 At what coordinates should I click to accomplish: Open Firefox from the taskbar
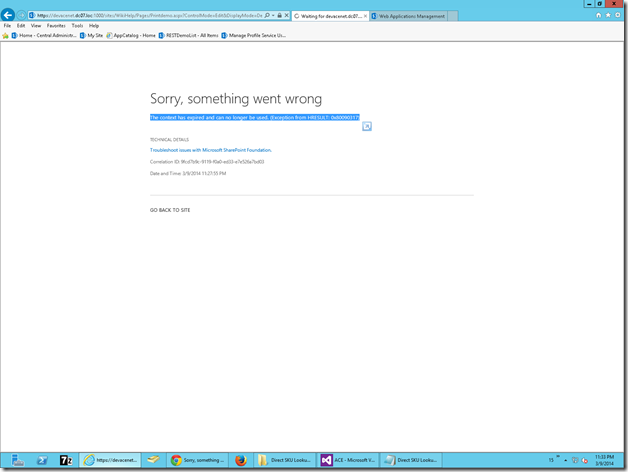click(241, 460)
